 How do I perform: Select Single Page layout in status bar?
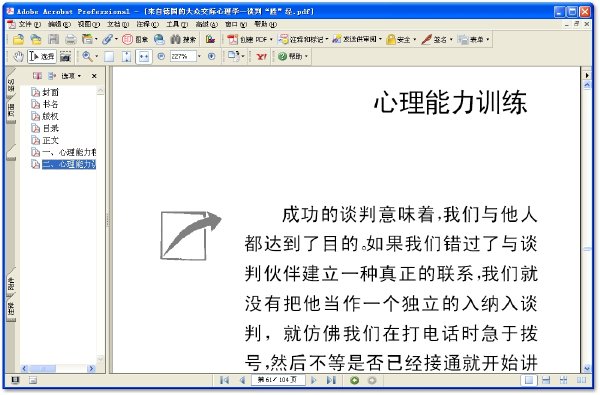[529, 380]
